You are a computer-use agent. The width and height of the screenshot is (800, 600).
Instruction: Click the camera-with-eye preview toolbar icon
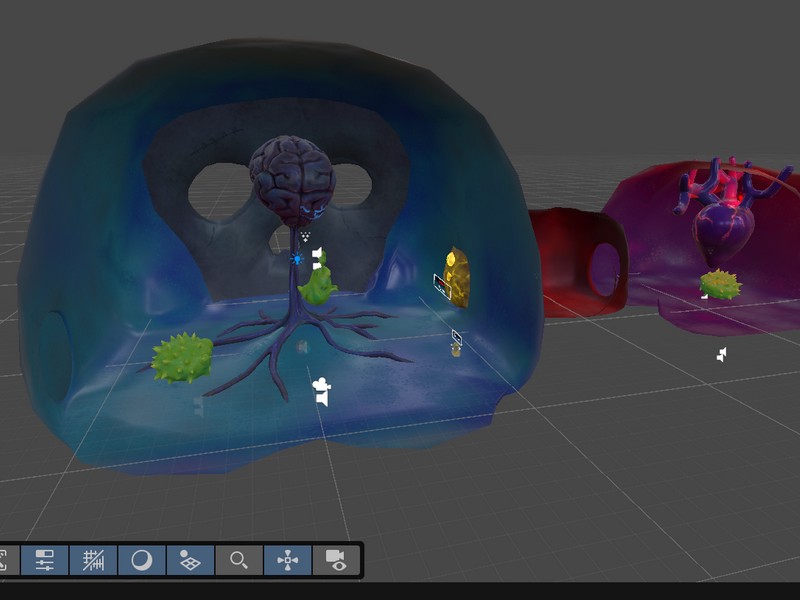336,560
